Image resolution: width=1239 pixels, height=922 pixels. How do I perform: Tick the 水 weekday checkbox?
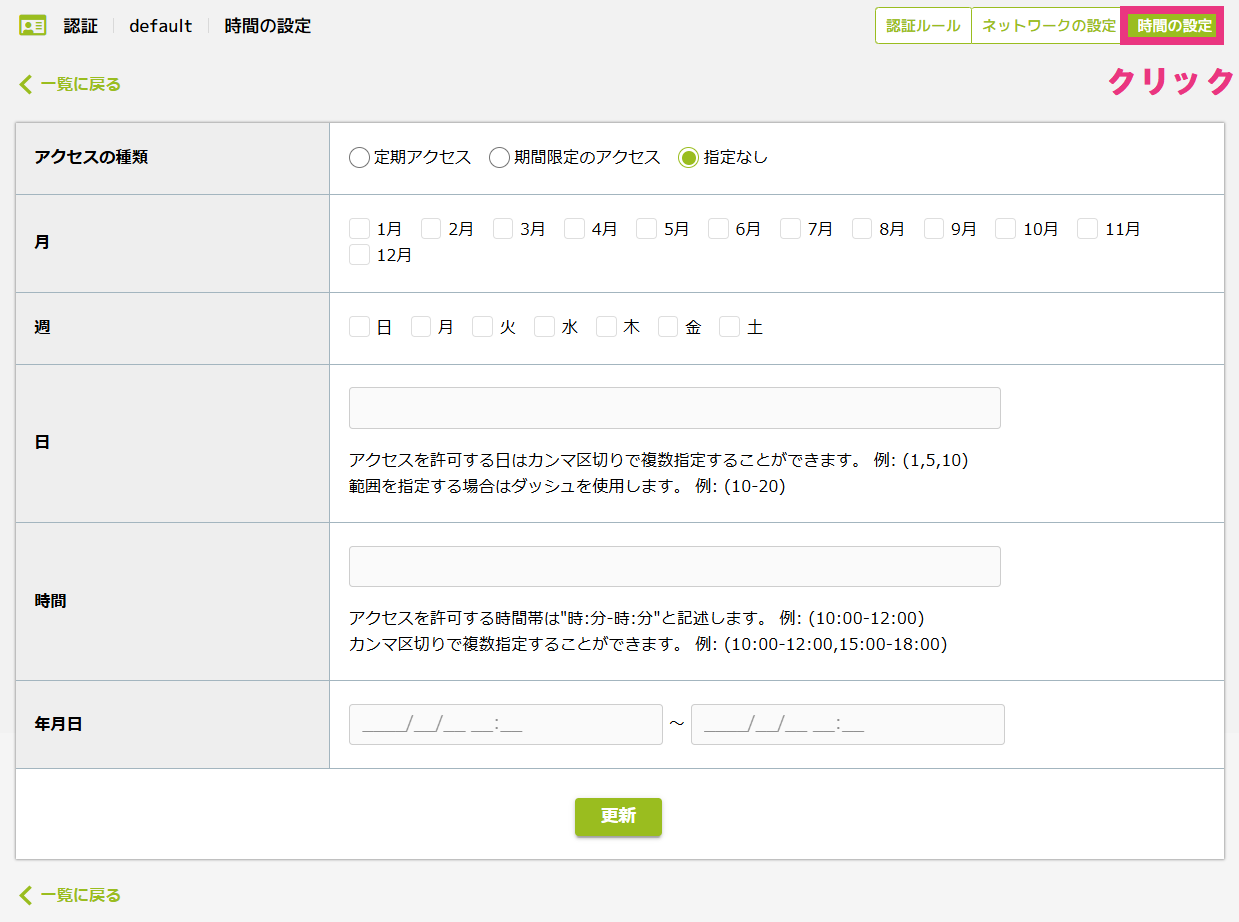[544, 327]
